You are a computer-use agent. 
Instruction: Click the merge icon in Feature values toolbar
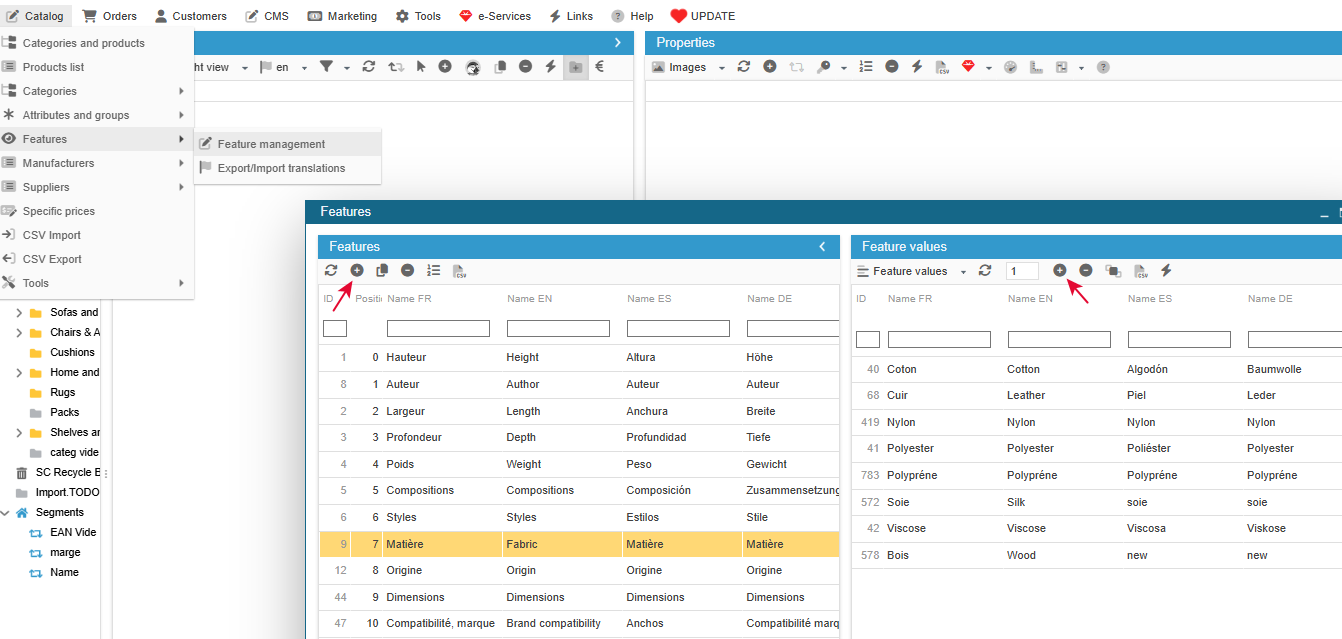tap(1112, 270)
